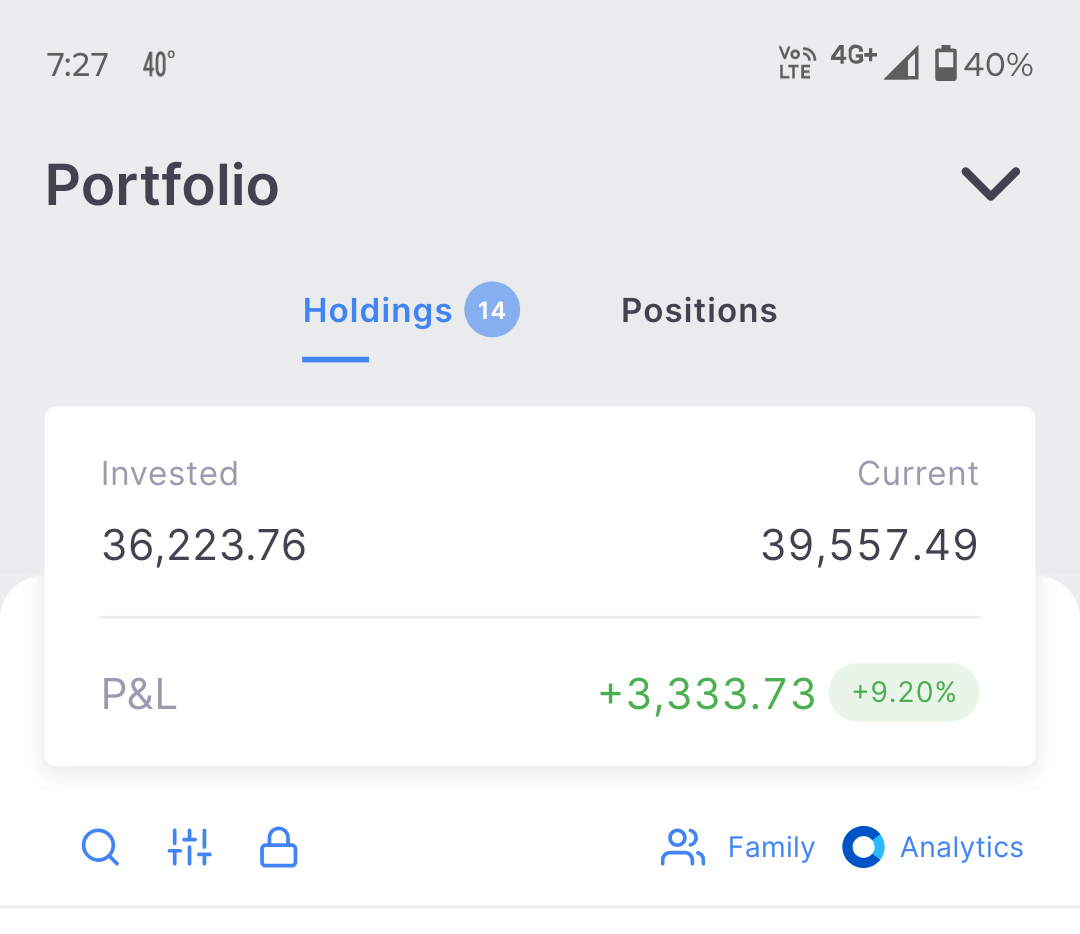Switch to the Holdings tab
Screen dimensions: 1080x934
pos(377,311)
